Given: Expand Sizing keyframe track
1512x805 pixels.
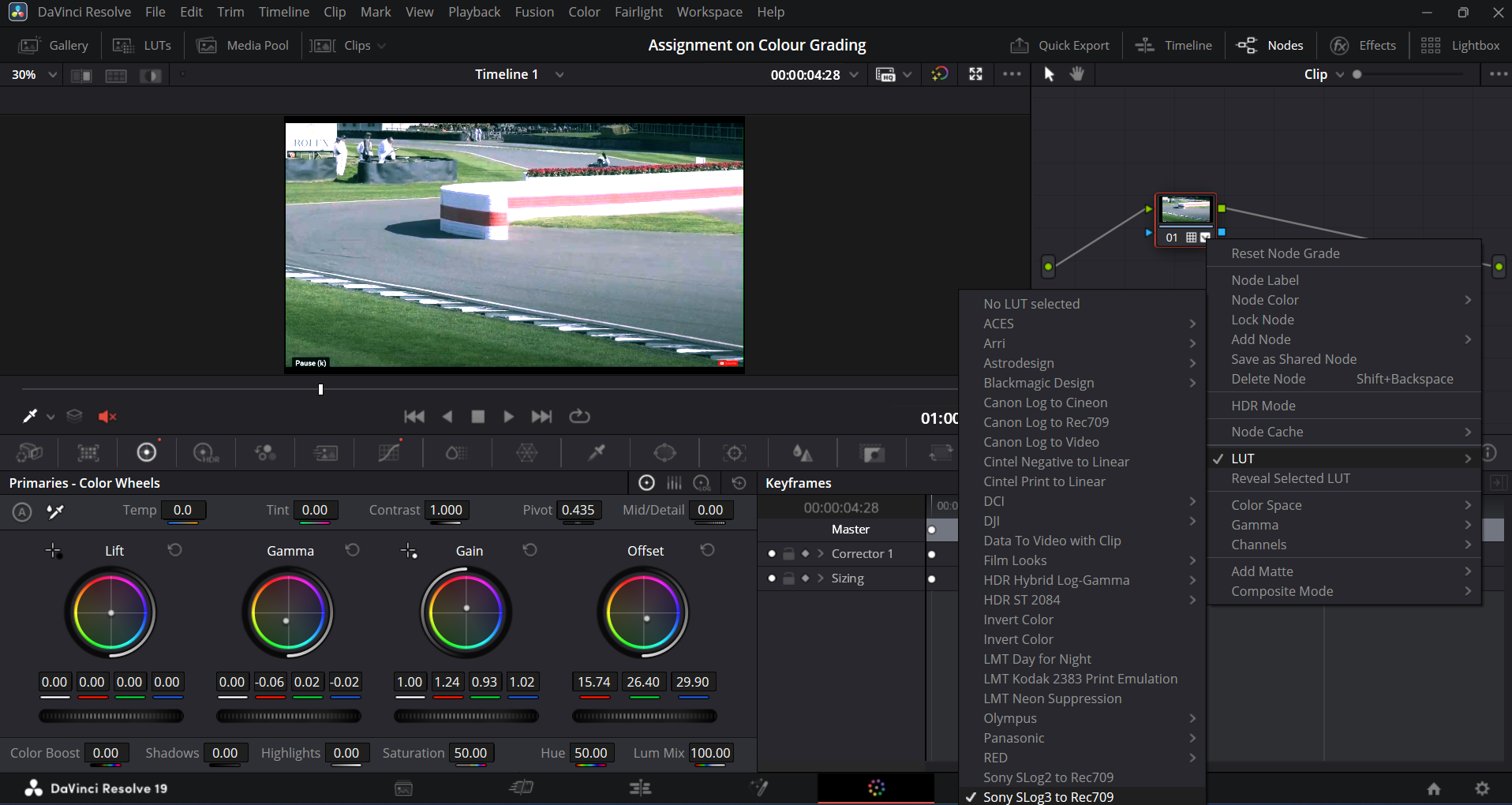Looking at the screenshot, I should 821,578.
